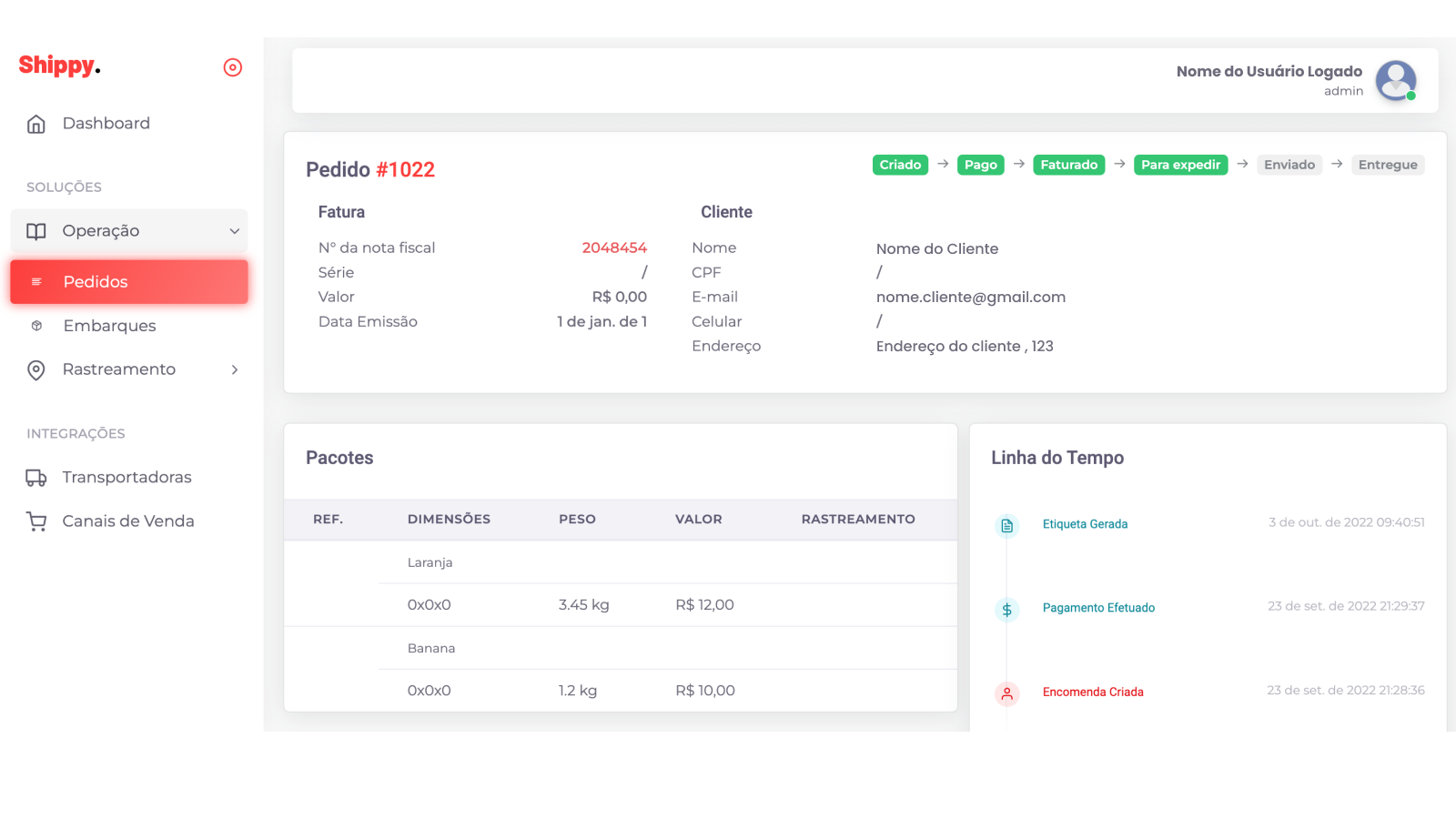Open the Etiqueta Gerada timeline link
The height and width of the screenshot is (819, 1456).
(x=1085, y=524)
